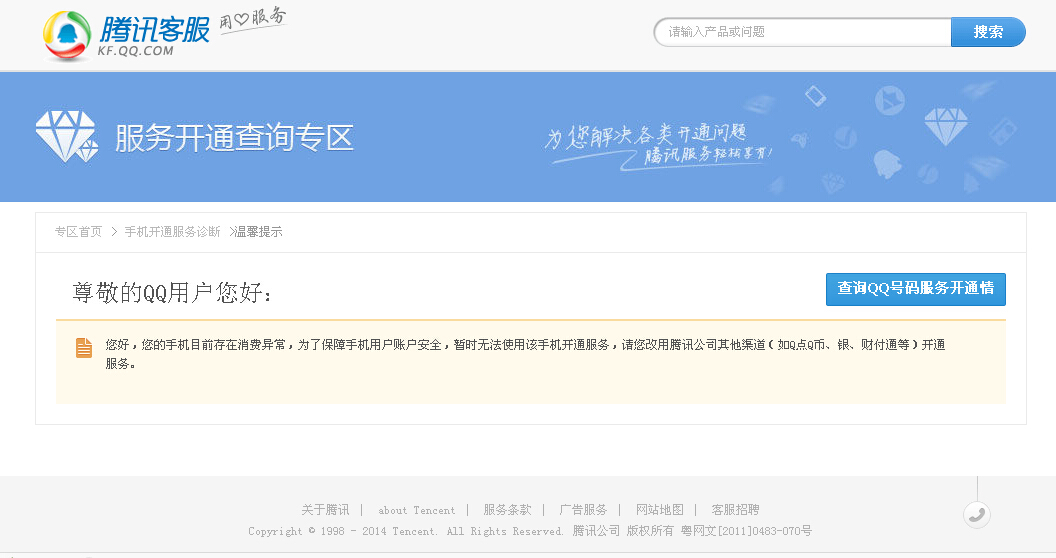Open the 腾讯客服 KF.QQ.COM logo text
This screenshot has height=558, width=1056.
coord(154,37)
